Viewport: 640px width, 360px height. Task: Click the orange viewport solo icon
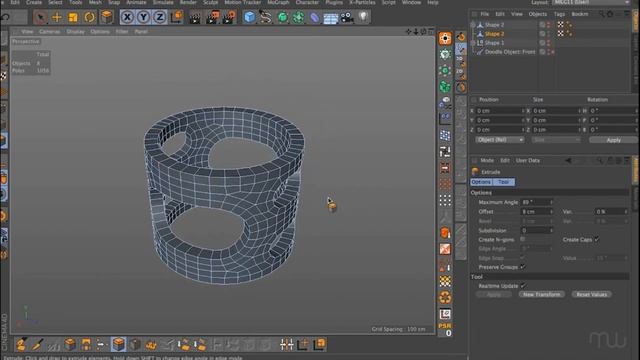445,38
